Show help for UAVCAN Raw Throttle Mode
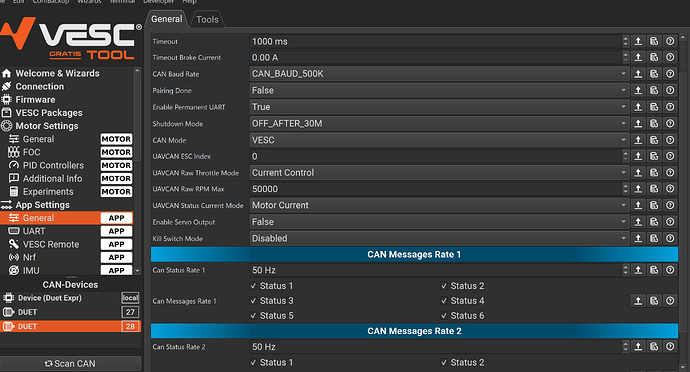Screen dimensions: 690x372 (670, 173)
